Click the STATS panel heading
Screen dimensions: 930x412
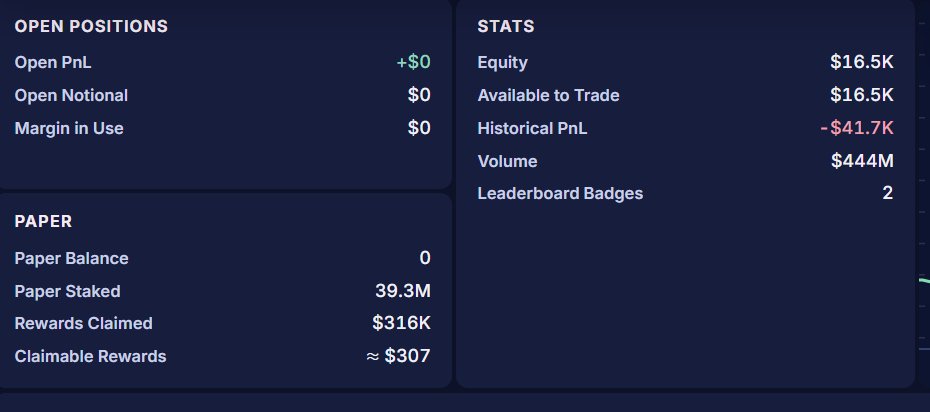click(x=506, y=27)
